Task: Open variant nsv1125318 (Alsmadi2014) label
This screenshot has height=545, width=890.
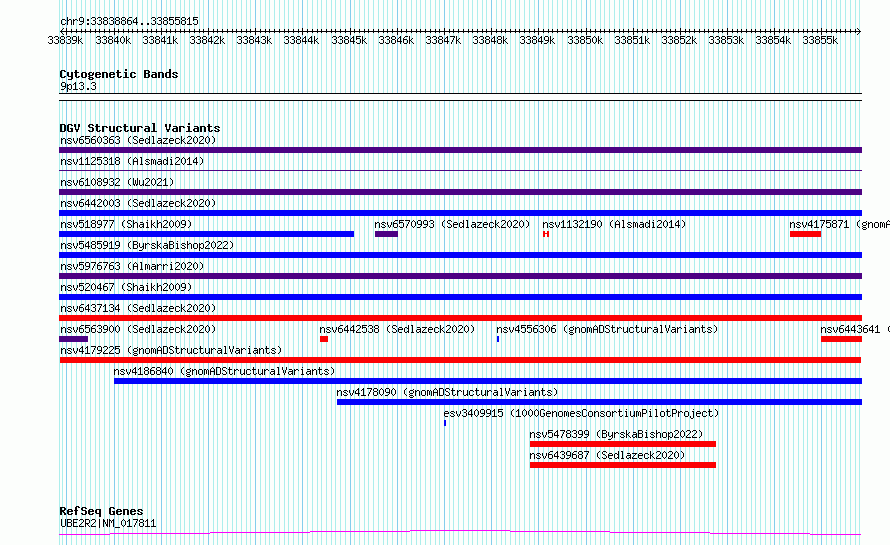Action: (132, 161)
